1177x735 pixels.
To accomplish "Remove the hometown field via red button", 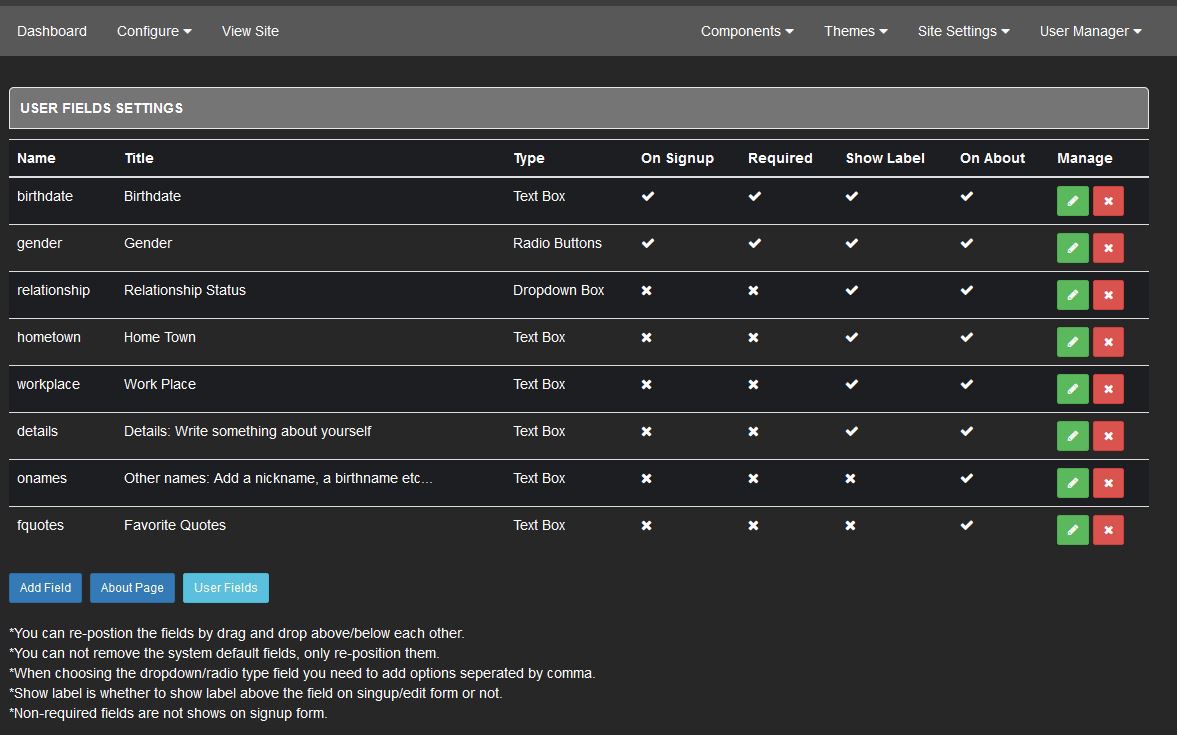I will click(x=1108, y=342).
